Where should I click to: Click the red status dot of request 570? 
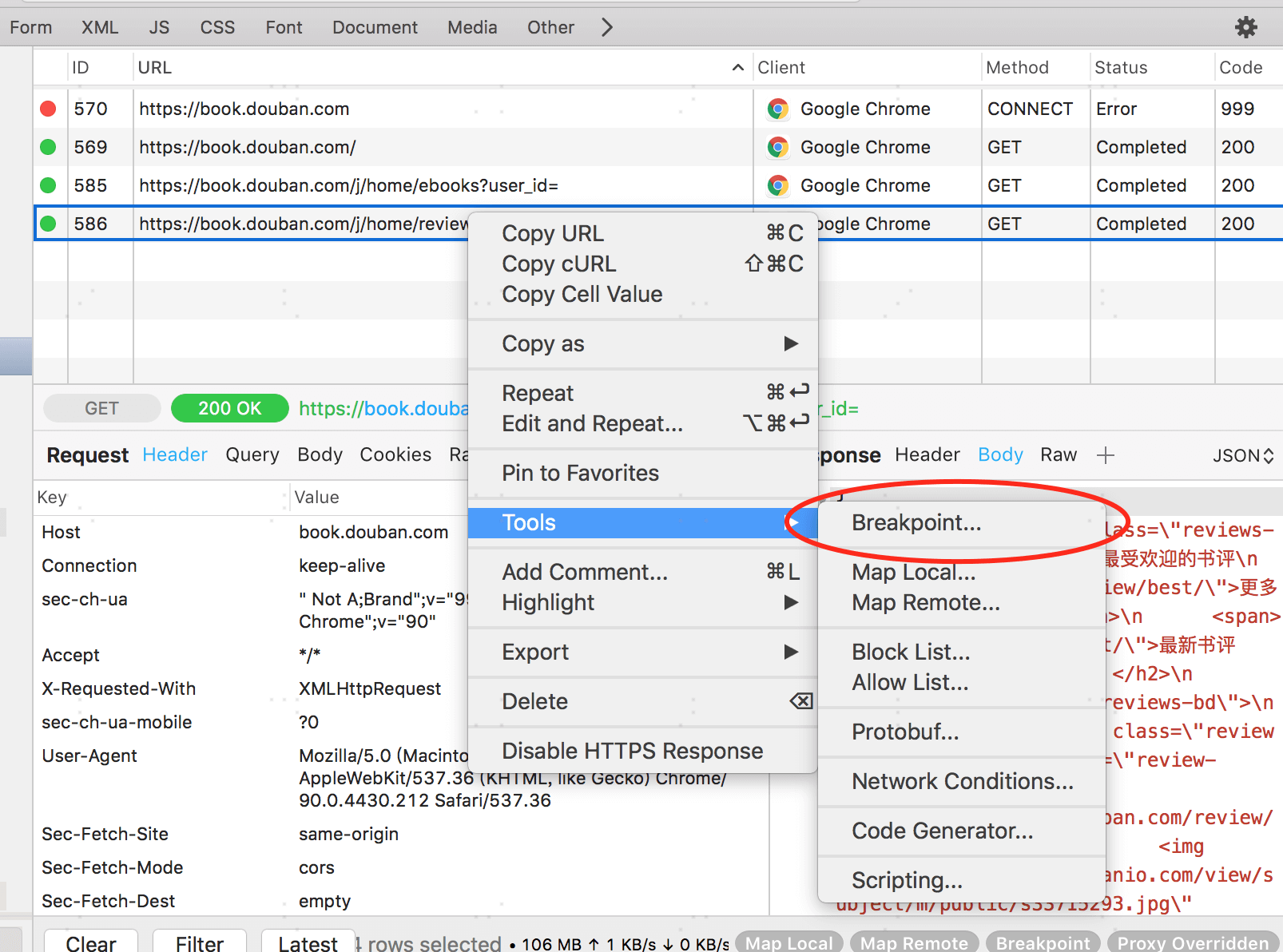(x=48, y=109)
